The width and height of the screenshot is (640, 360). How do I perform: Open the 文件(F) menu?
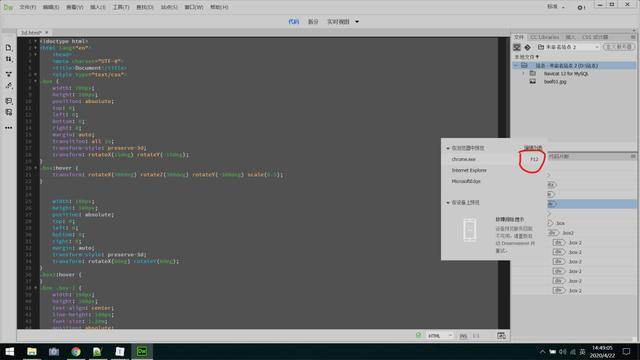coord(28,7)
